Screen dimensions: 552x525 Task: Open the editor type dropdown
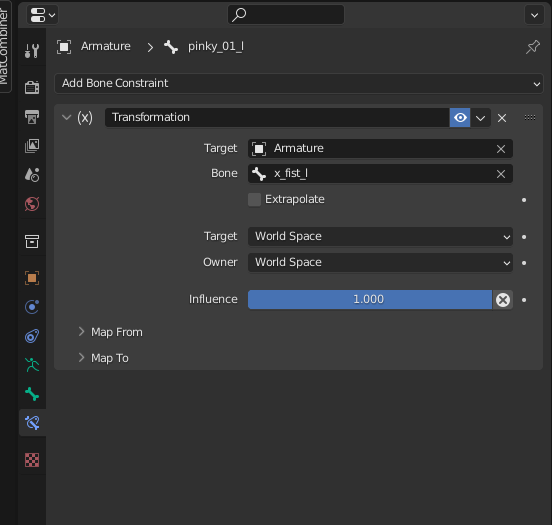(x=42, y=15)
